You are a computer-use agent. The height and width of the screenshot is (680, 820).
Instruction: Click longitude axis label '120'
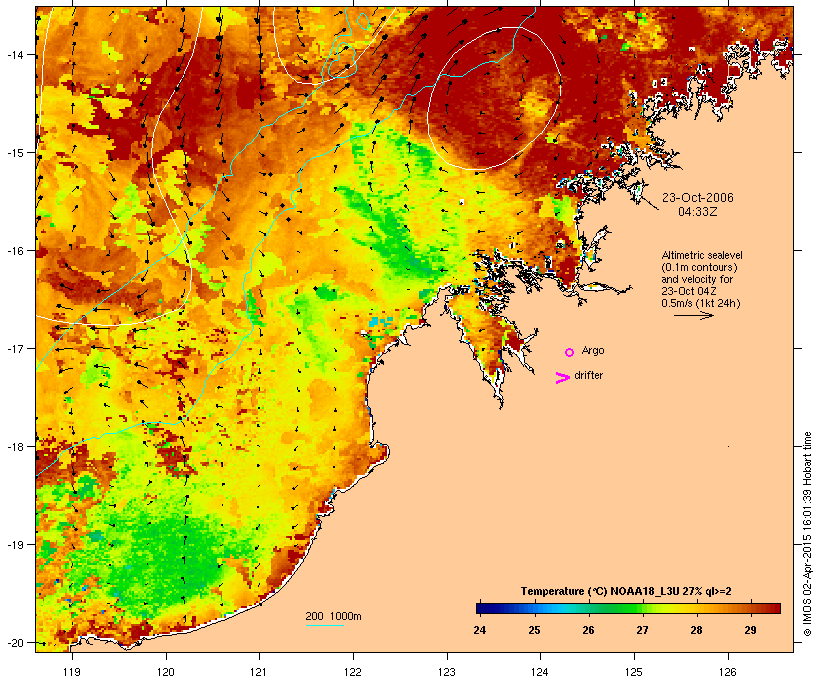click(x=166, y=672)
